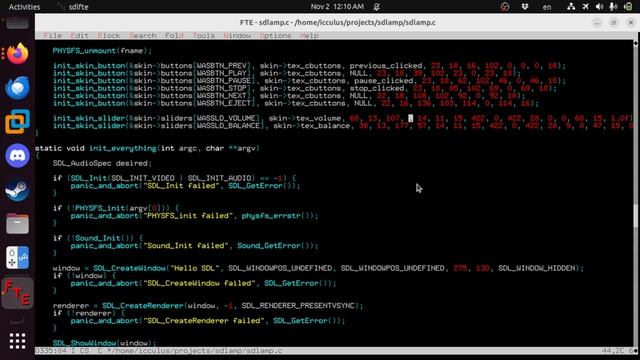Click the stop_clicked callback argument
The height and width of the screenshot is (360, 640).
(x=377, y=88)
